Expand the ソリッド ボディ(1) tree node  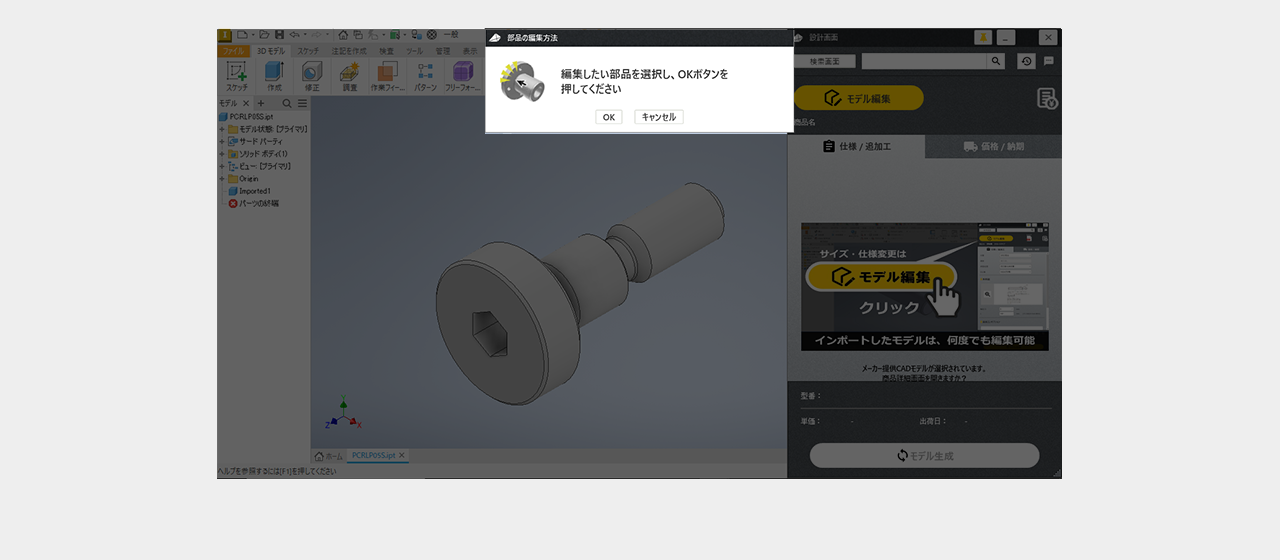pyautogui.click(x=222, y=154)
